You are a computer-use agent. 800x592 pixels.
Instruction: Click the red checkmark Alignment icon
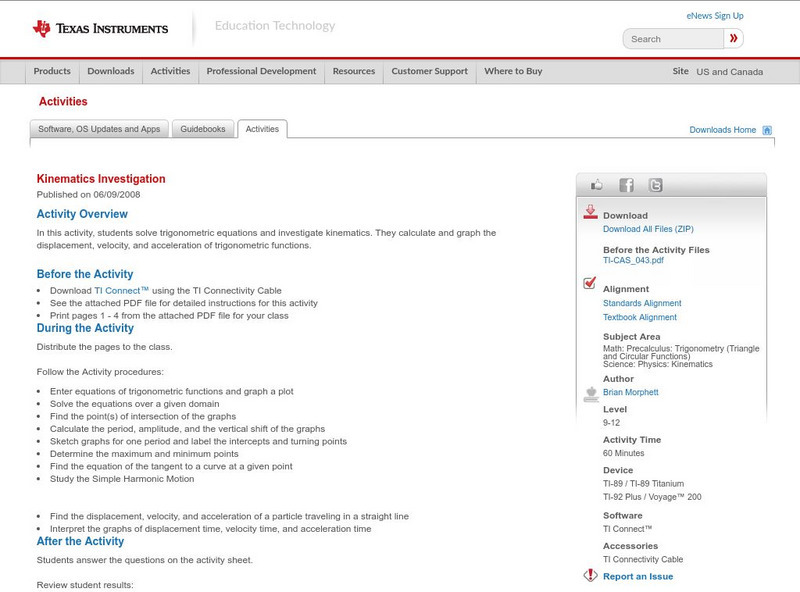coord(590,282)
